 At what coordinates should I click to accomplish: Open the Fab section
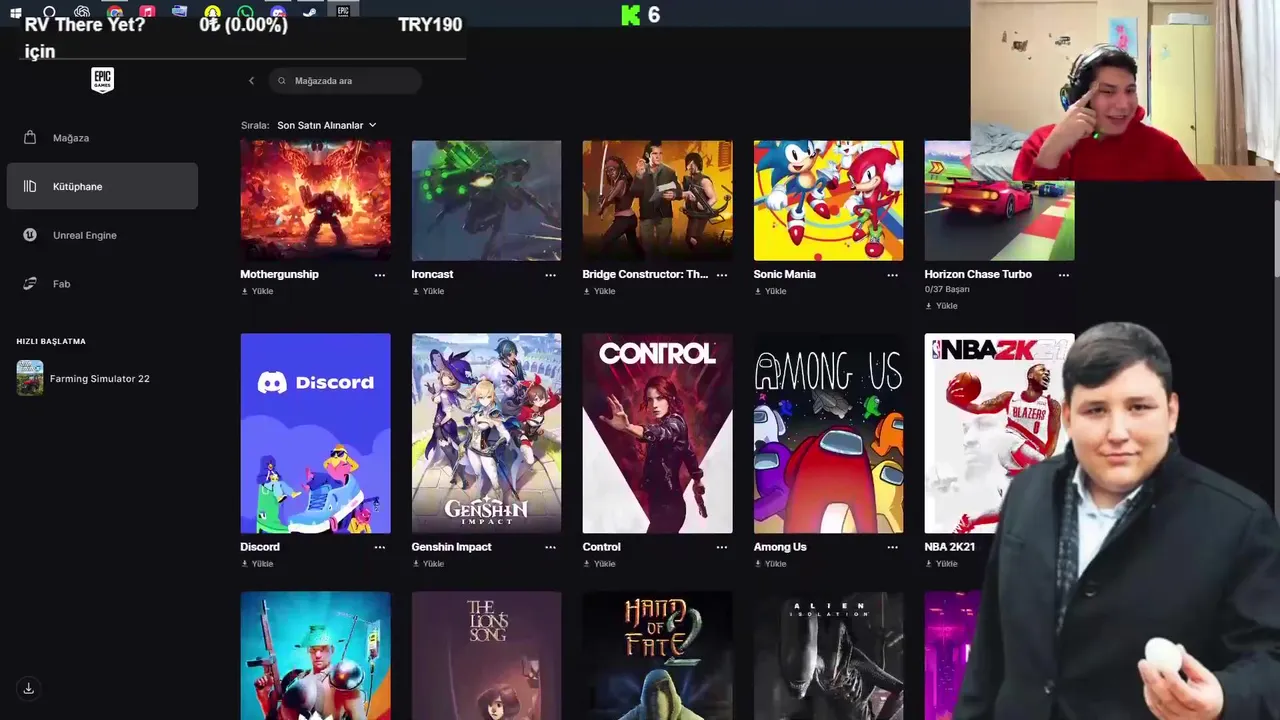tap(102, 284)
